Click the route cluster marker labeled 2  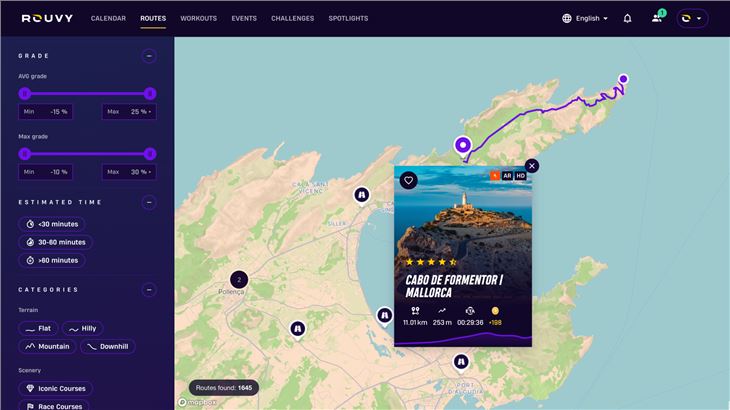click(x=239, y=279)
